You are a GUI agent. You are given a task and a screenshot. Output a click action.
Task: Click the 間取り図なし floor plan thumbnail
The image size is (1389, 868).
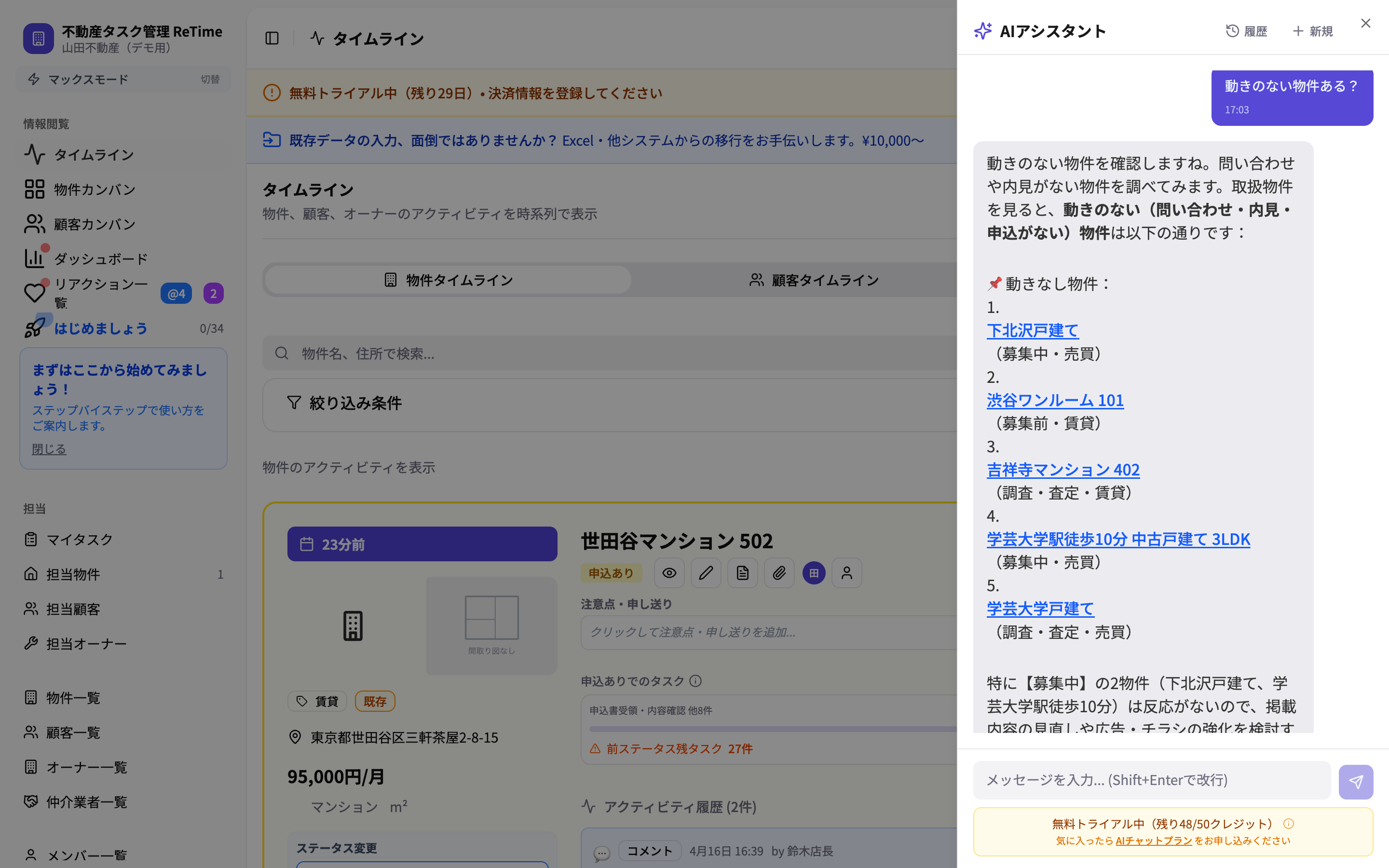491,626
